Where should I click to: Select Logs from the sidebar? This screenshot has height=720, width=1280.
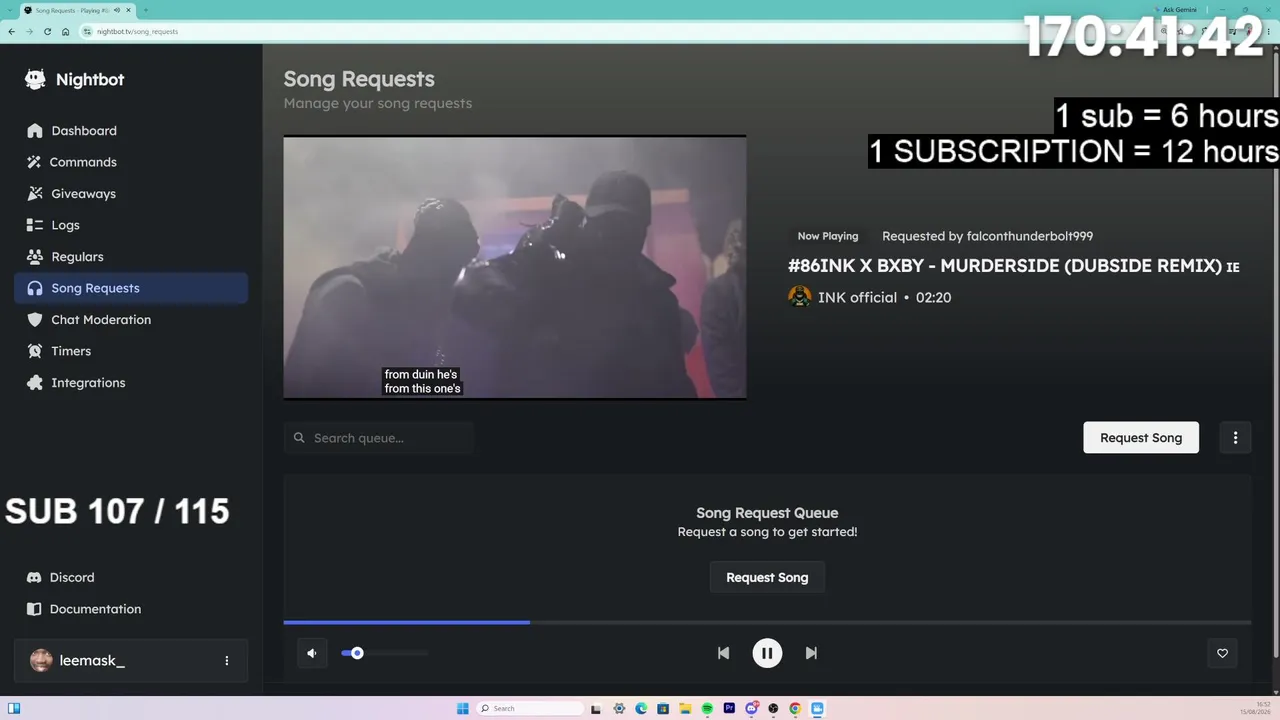coord(131,225)
